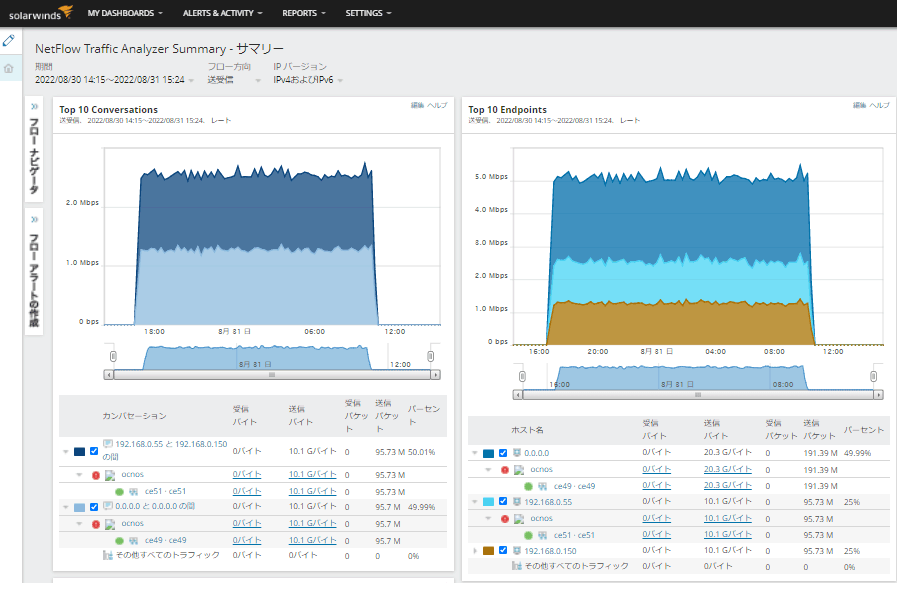This screenshot has height=599, width=897.
Task: Open the REPORTS menu
Action: pyautogui.click(x=300, y=13)
